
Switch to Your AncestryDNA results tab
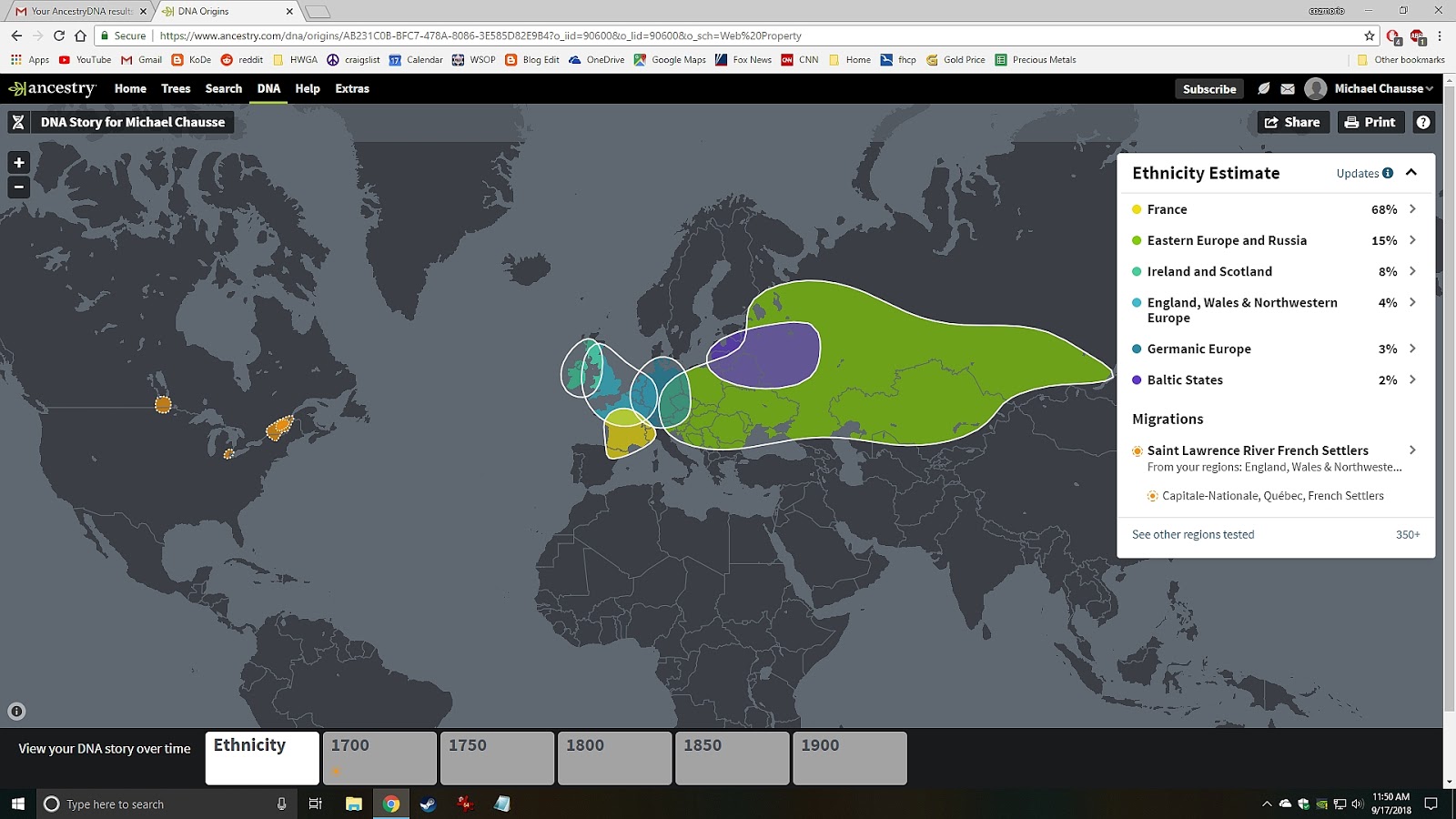point(81,11)
